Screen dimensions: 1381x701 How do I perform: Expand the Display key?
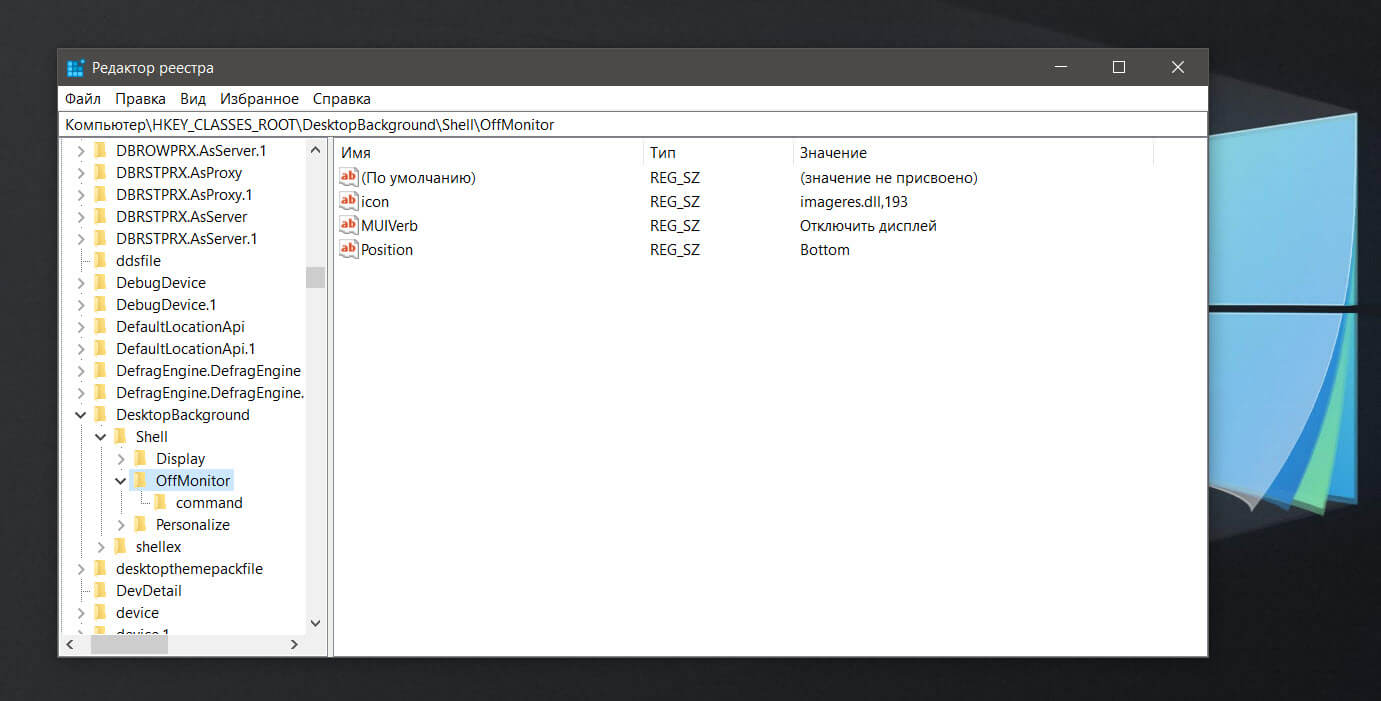point(121,459)
